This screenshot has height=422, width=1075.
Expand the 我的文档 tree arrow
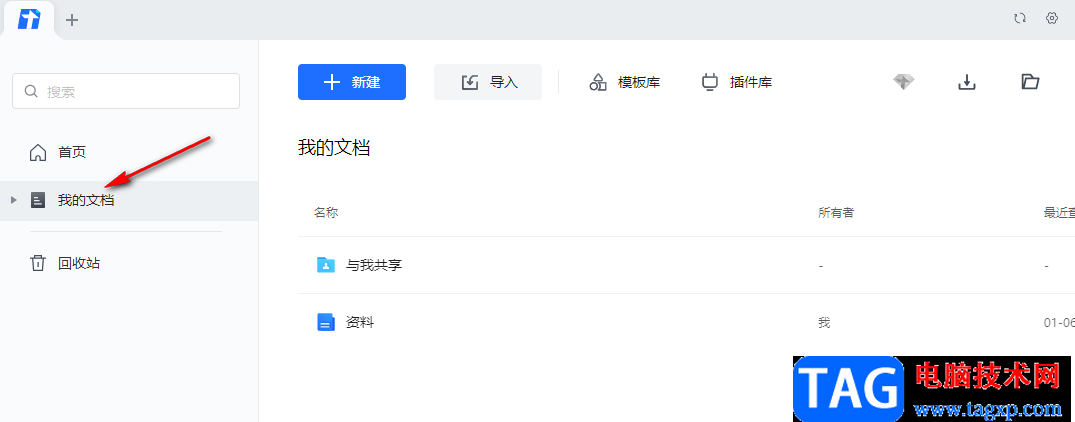pyautogui.click(x=13, y=200)
